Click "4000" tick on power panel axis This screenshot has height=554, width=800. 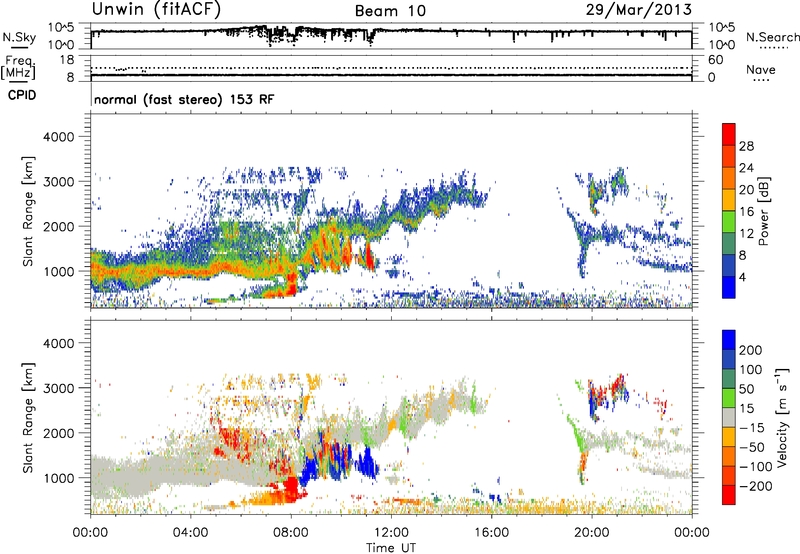[x=58, y=137]
